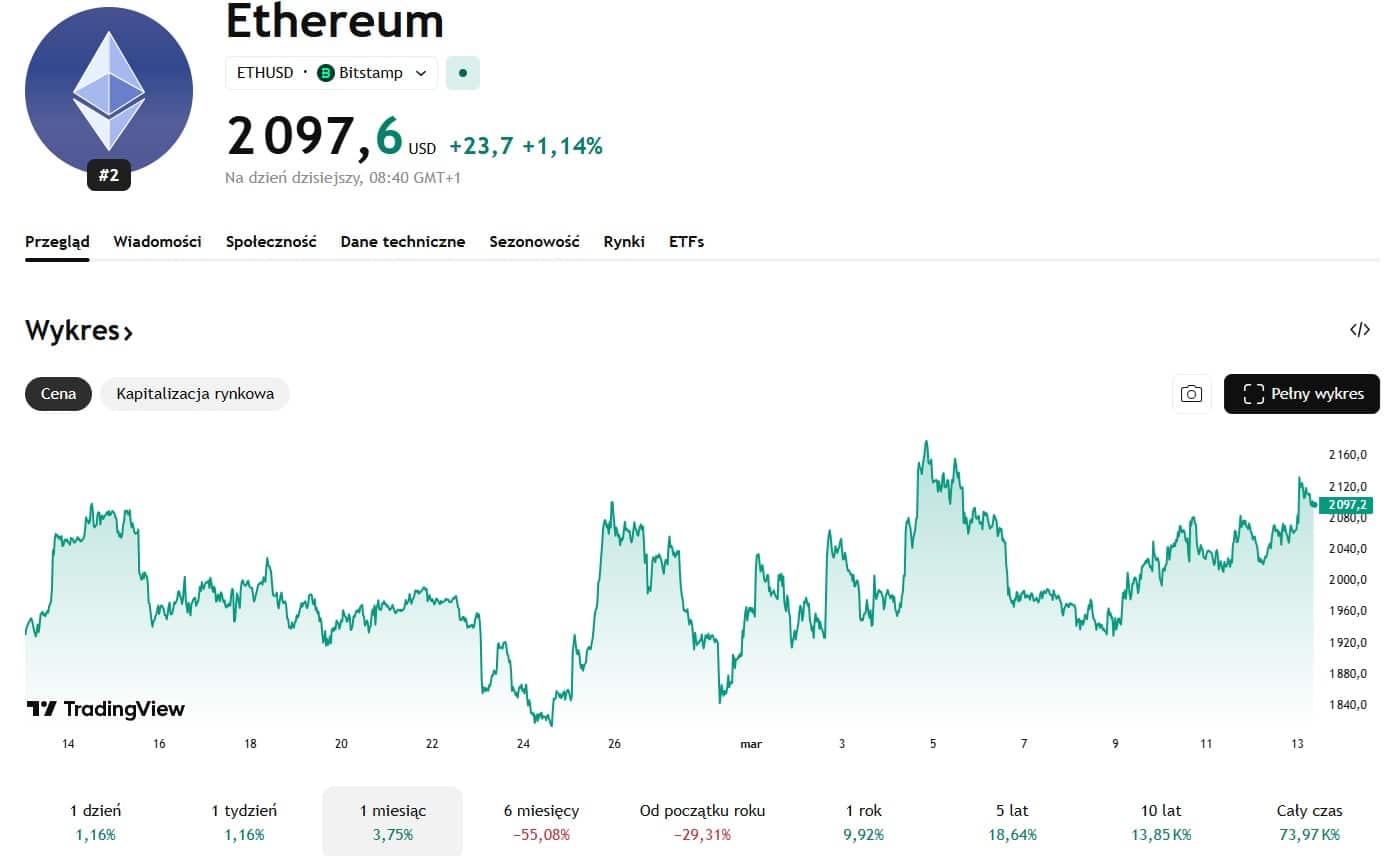Open the ETFs tab

[x=686, y=242]
